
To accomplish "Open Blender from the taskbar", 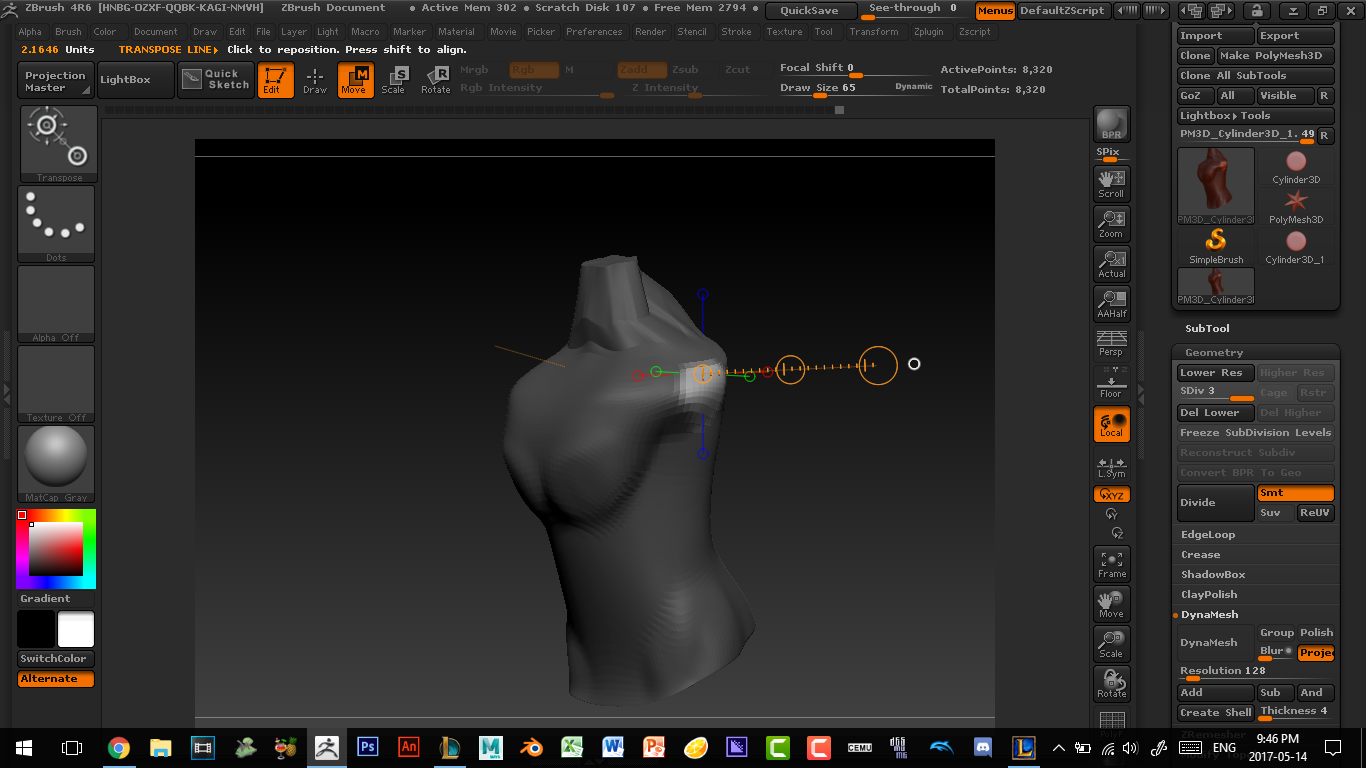I will 531,747.
